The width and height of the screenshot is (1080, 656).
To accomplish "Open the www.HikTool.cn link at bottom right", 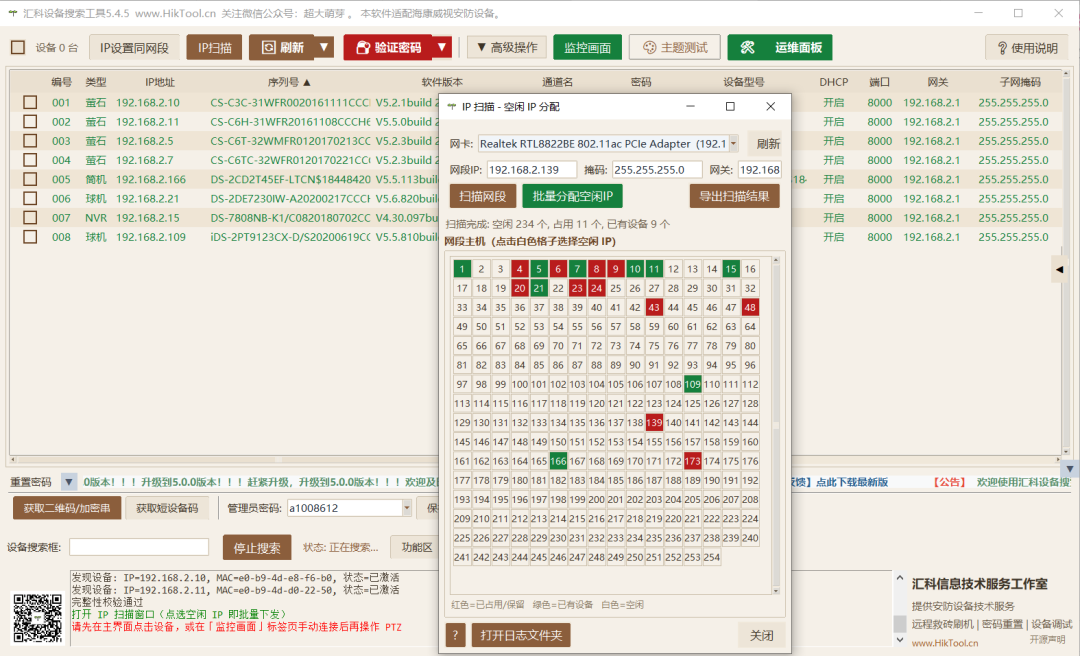I will [944, 643].
